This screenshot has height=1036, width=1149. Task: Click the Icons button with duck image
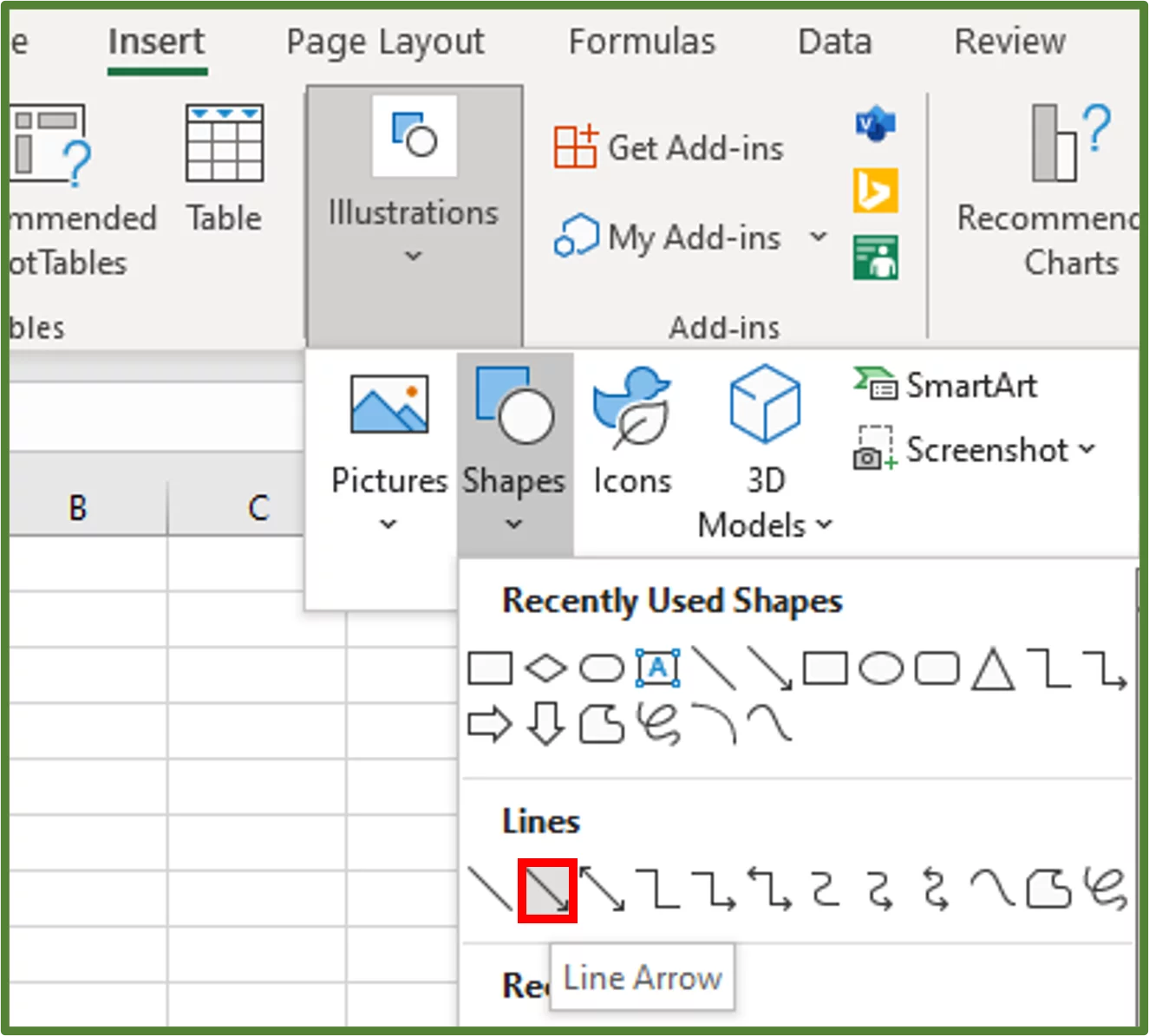pyautogui.click(x=632, y=432)
